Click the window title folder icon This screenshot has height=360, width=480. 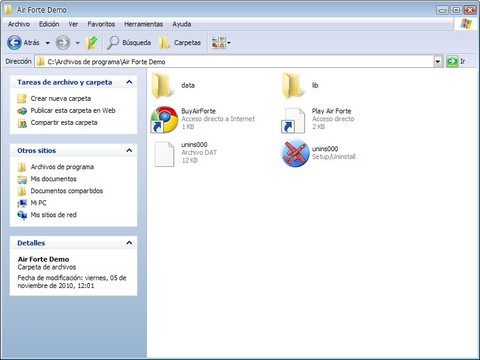pyautogui.click(x=8, y=10)
